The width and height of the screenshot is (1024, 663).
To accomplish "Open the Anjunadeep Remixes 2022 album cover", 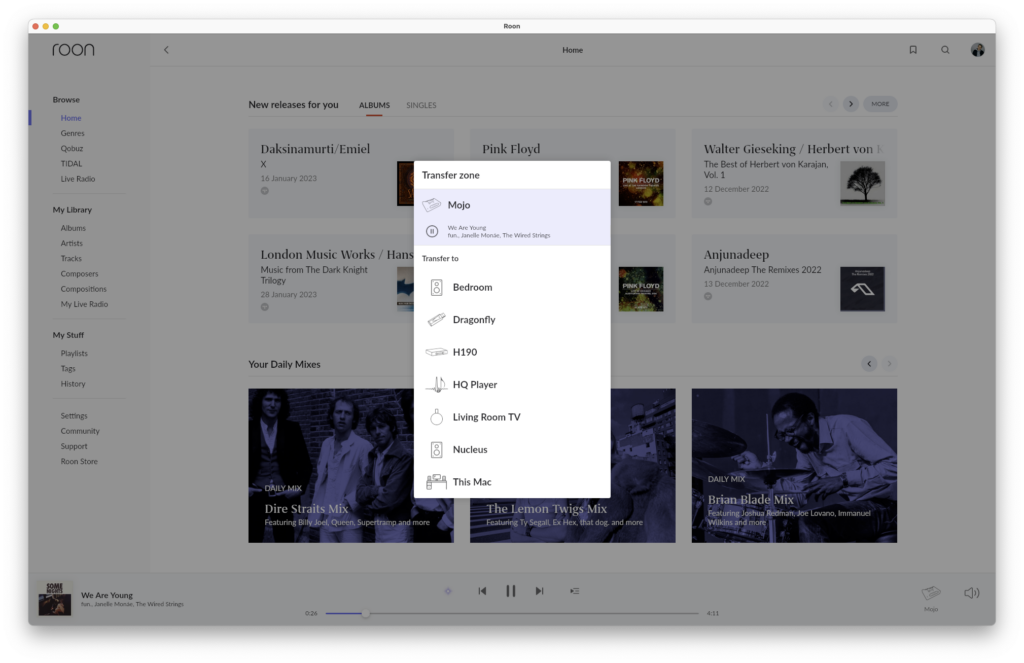I will 862,289.
